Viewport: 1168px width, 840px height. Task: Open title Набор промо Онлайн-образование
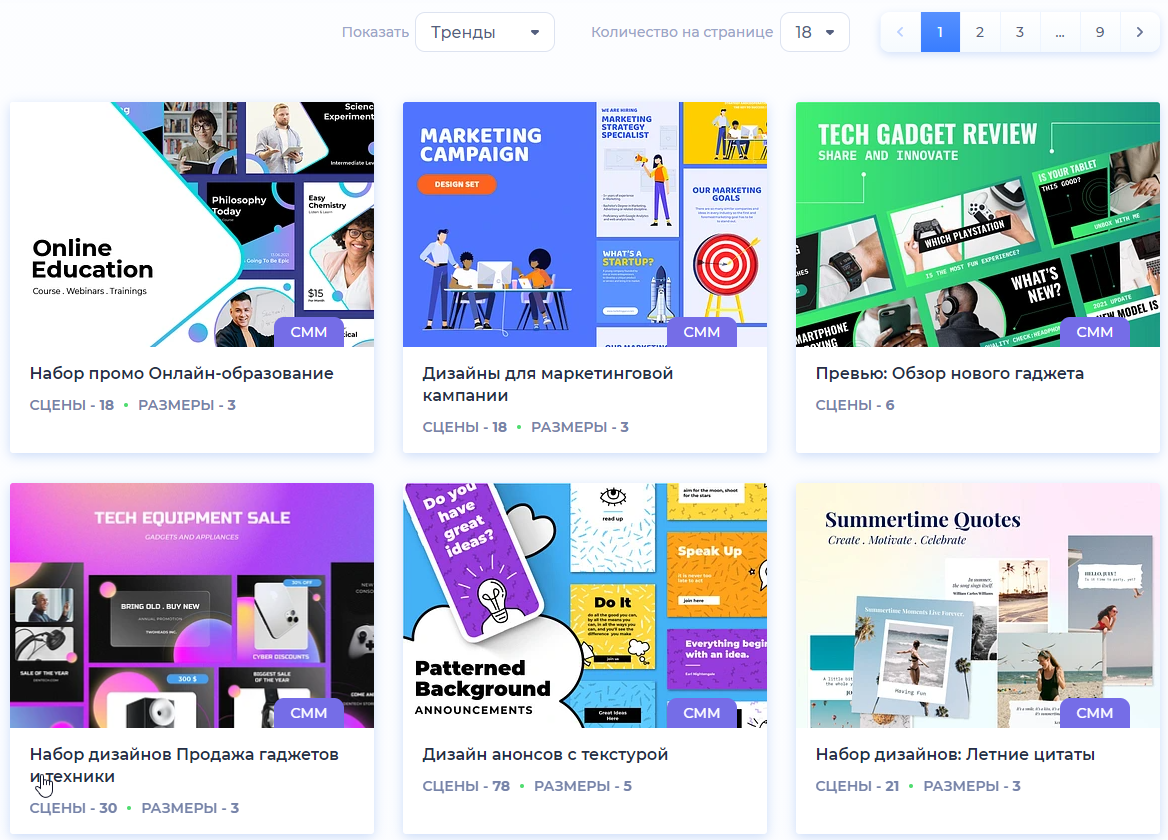182,373
